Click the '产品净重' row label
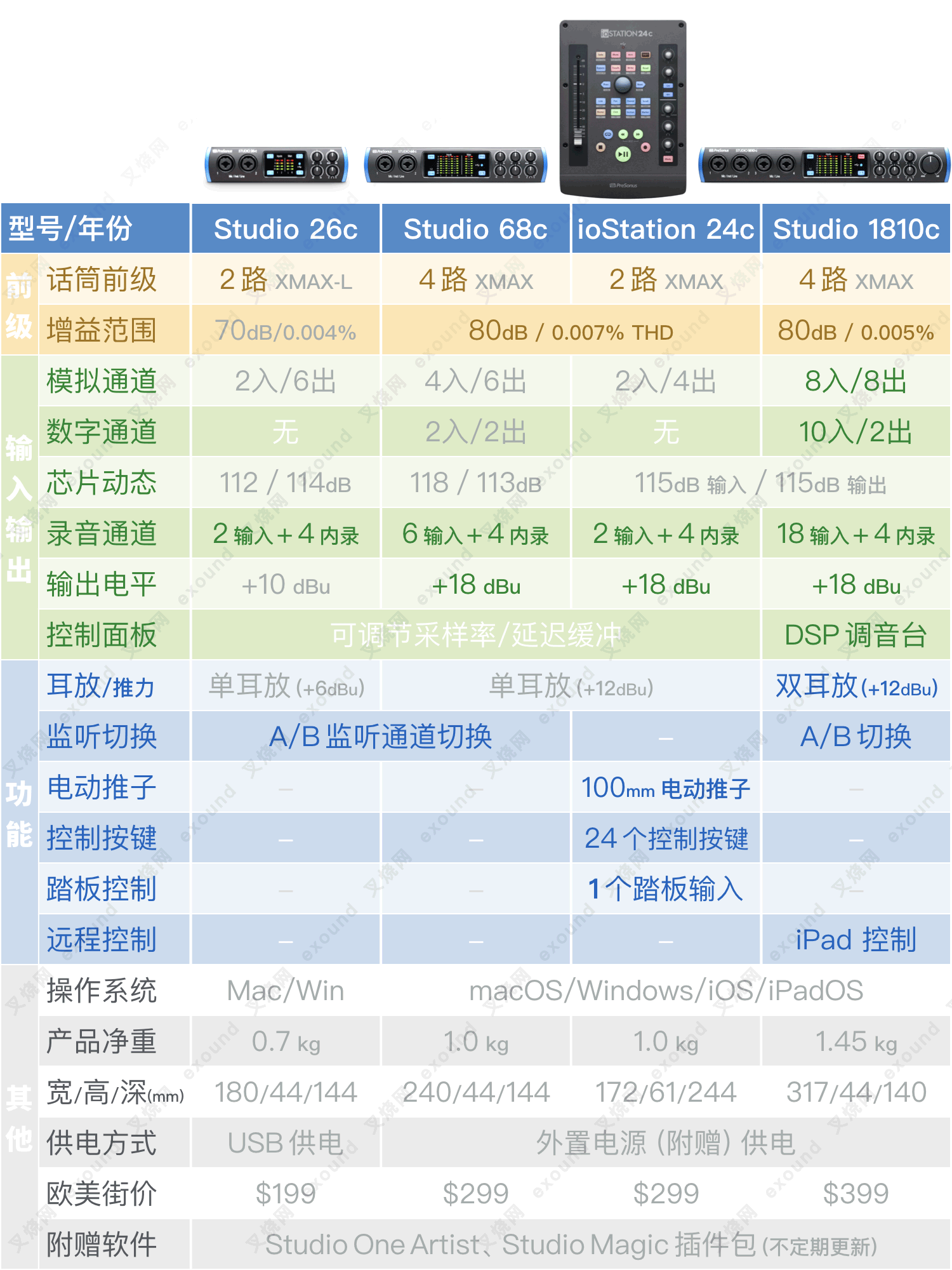 coord(114,1041)
